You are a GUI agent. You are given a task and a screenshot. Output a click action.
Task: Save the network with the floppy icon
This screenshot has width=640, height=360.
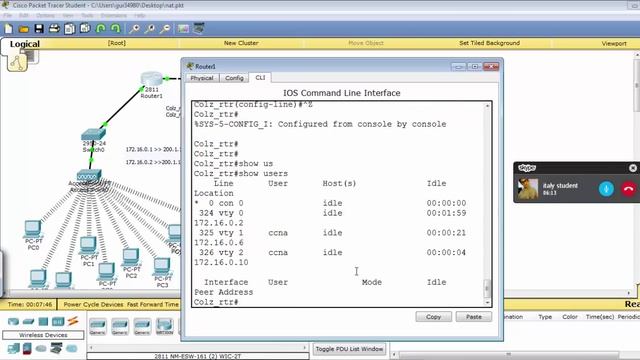(39, 29)
